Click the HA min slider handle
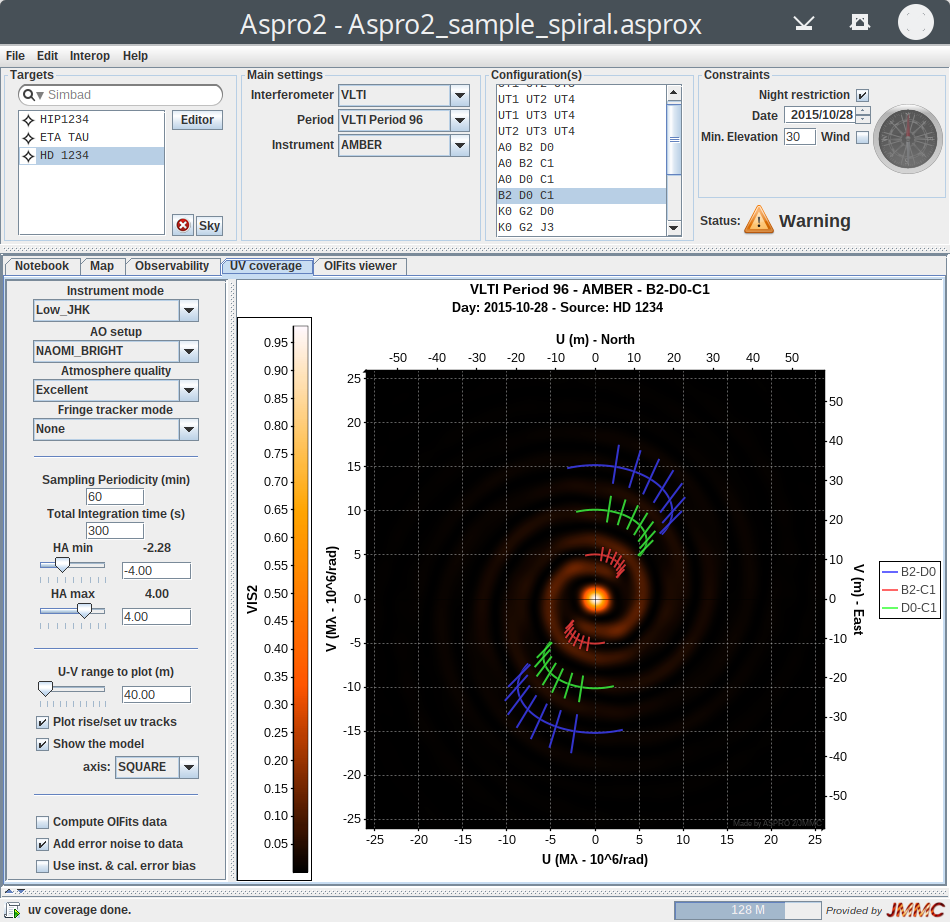Screen dimensions: 950x922 (62, 565)
